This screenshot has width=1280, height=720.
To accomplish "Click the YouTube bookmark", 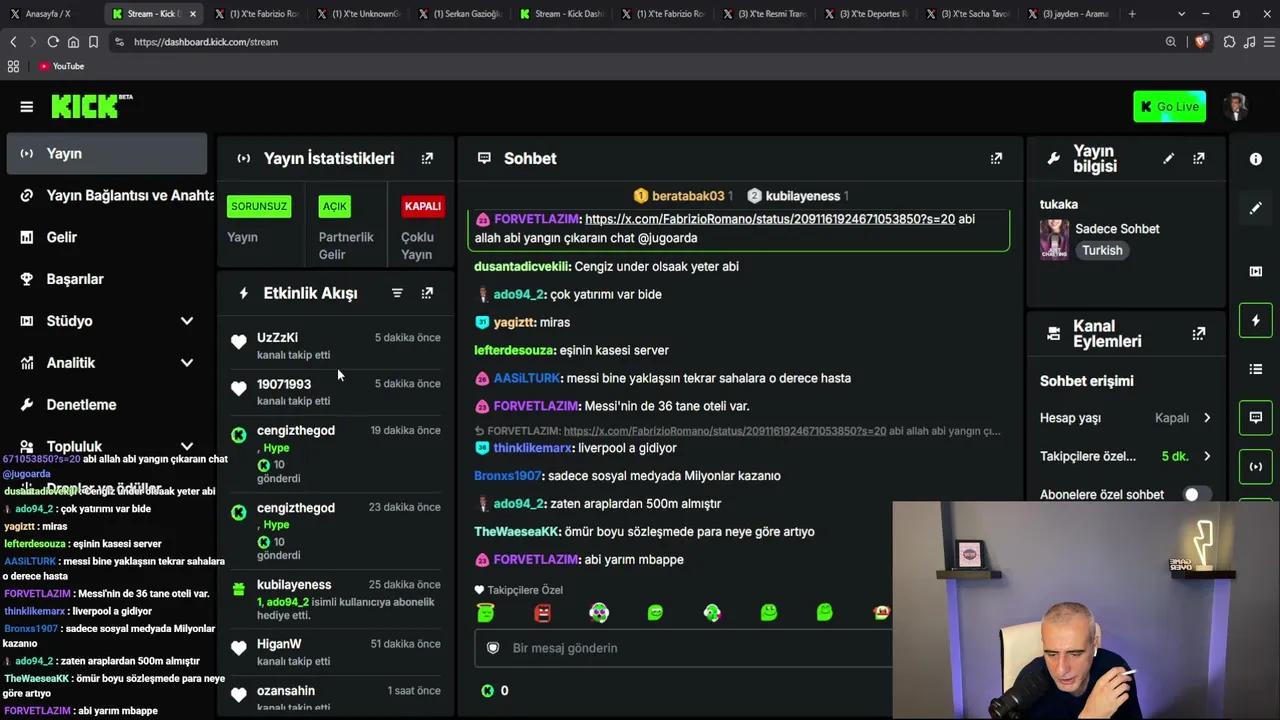I will point(62,66).
